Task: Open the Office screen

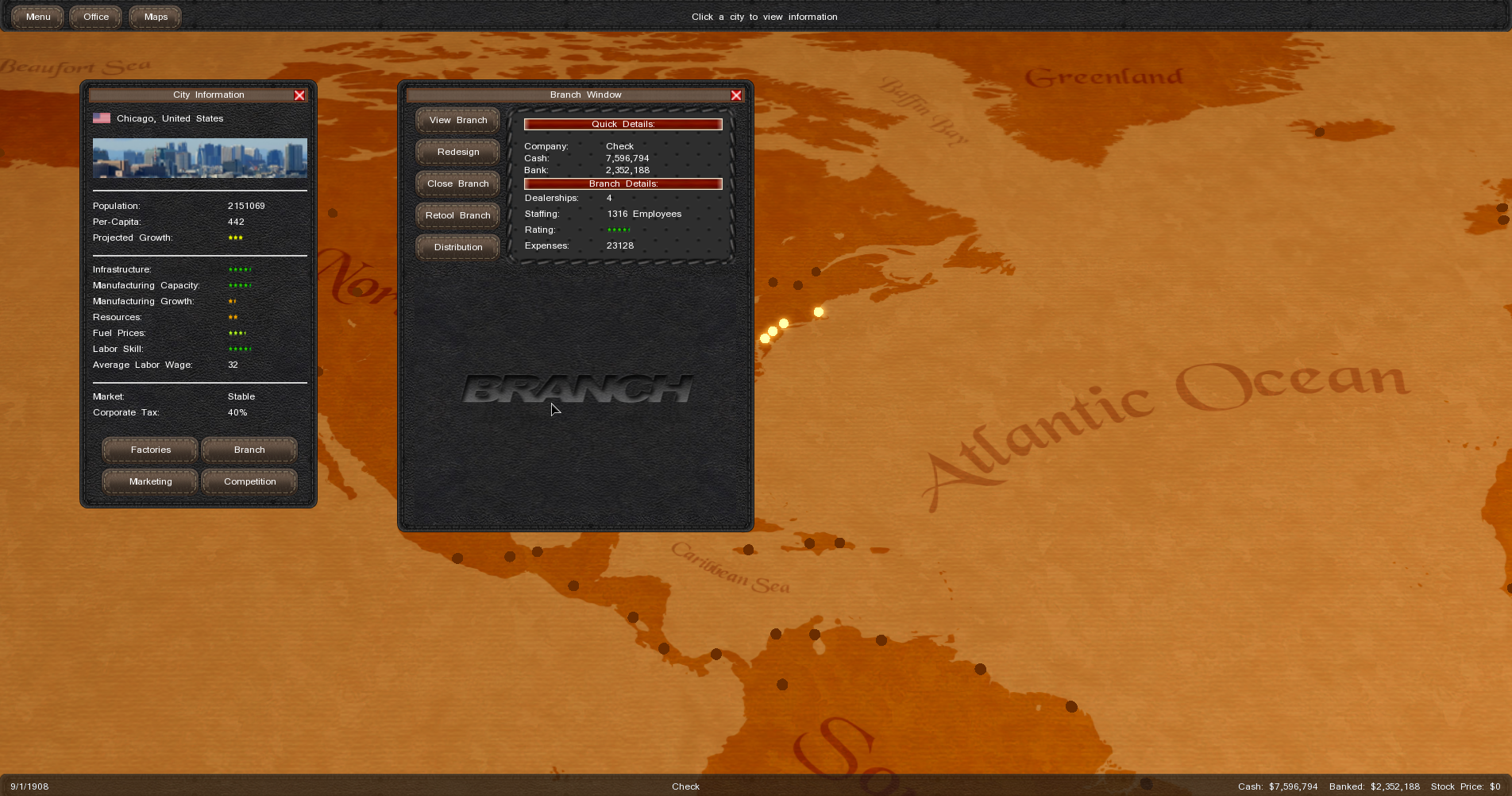Action: tap(96, 17)
